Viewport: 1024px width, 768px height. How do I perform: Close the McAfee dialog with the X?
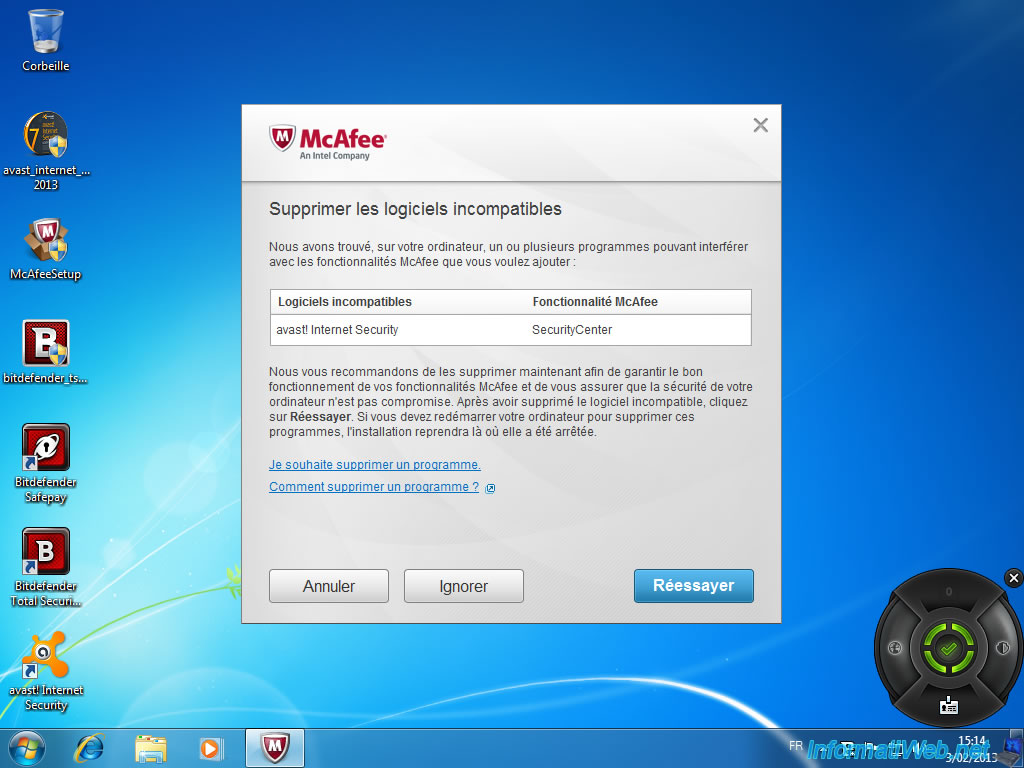(760, 125)
